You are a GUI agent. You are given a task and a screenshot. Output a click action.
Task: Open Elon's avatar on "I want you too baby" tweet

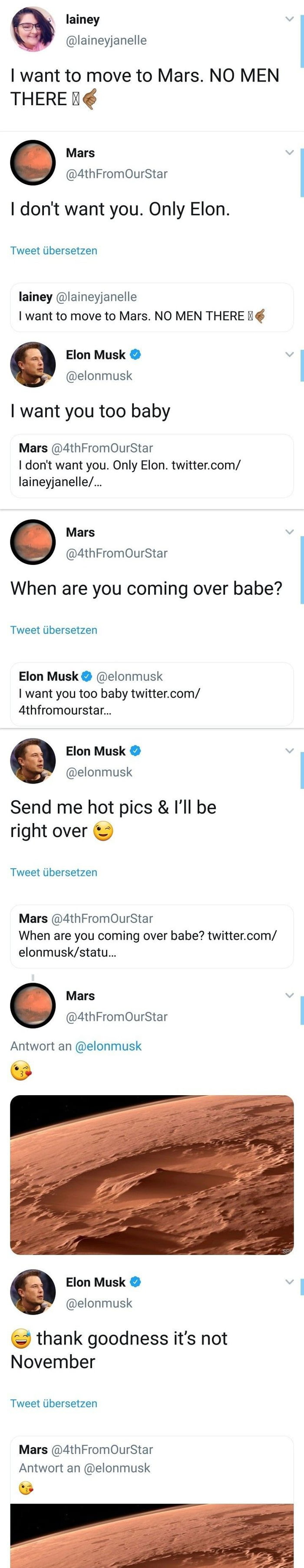33,365
